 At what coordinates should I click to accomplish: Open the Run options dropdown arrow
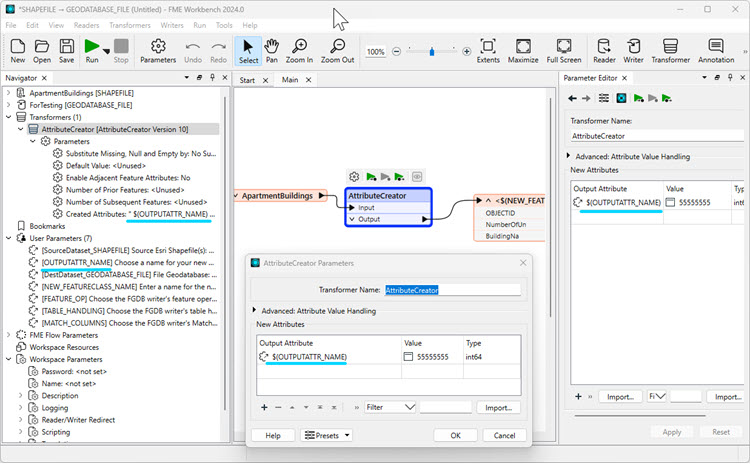pyautogui.click(x=106, y=51)
